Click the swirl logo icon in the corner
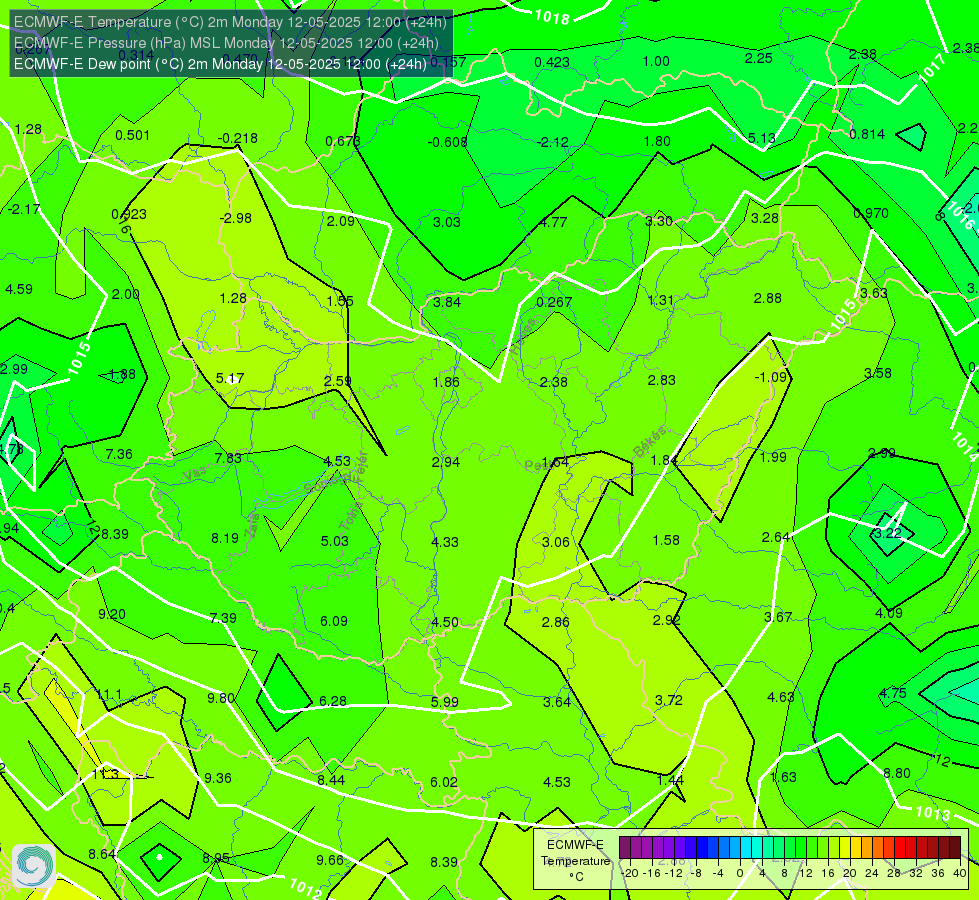The height and width of the screenshot is (900, 979). (x=34, y=866)
